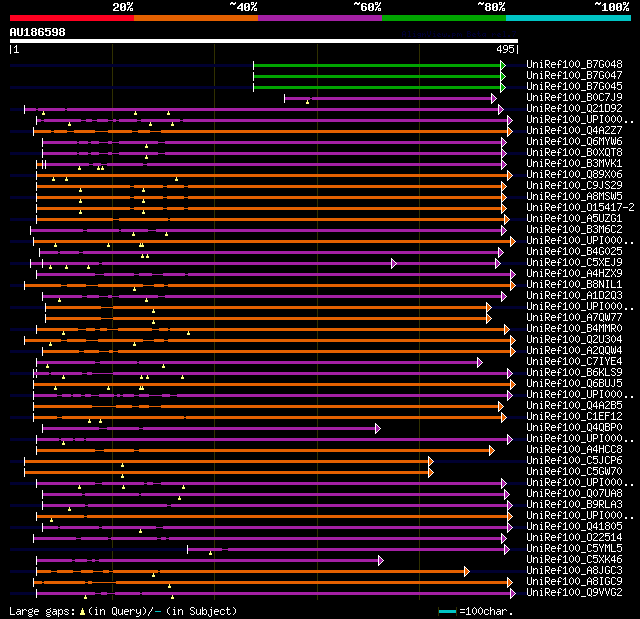Open hit UniRef100_B0C7J9

pyautogui.click(x=574, y=98)
